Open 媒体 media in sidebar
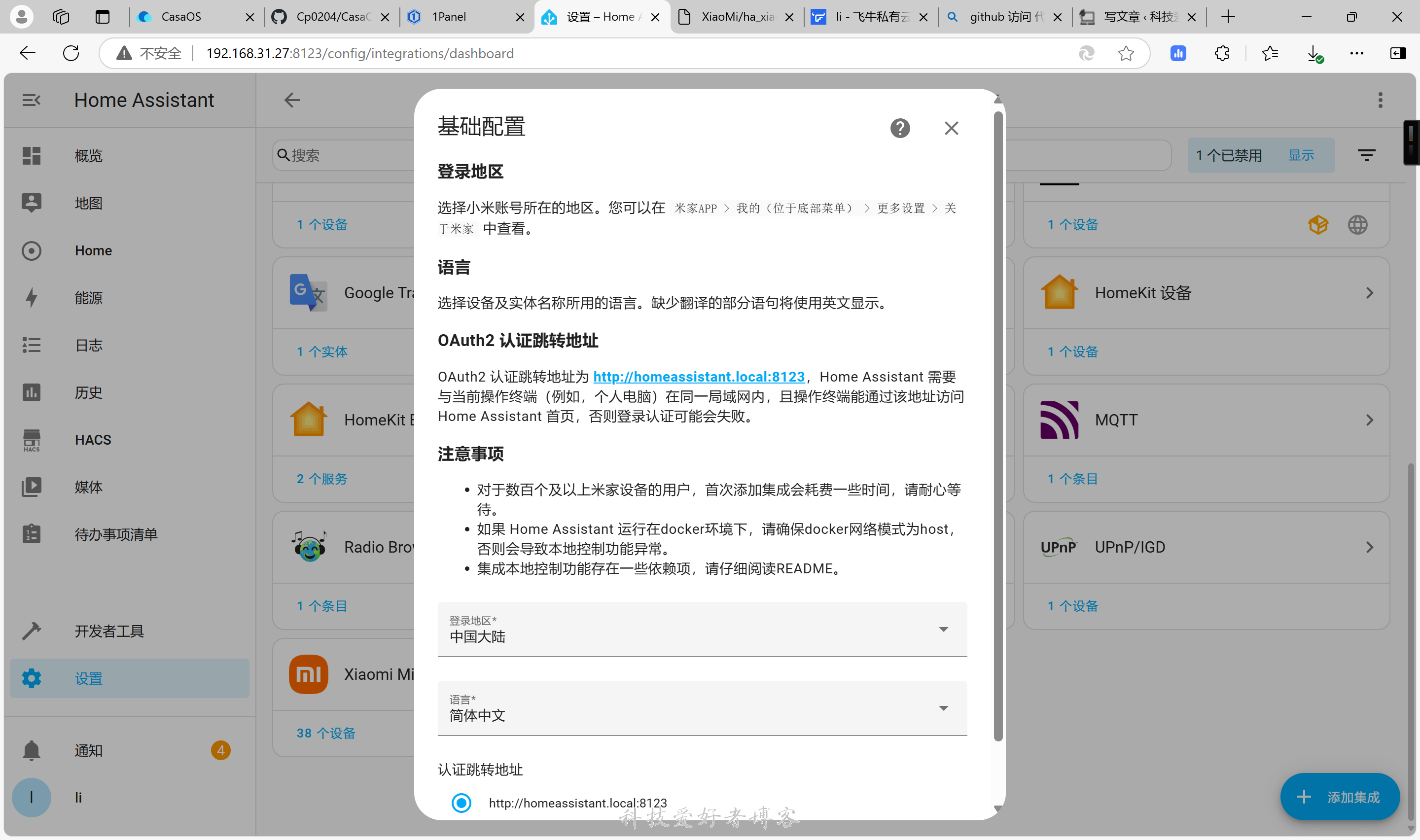The image size is (1420, 840). pyautogui.click(x=130, y=487)
